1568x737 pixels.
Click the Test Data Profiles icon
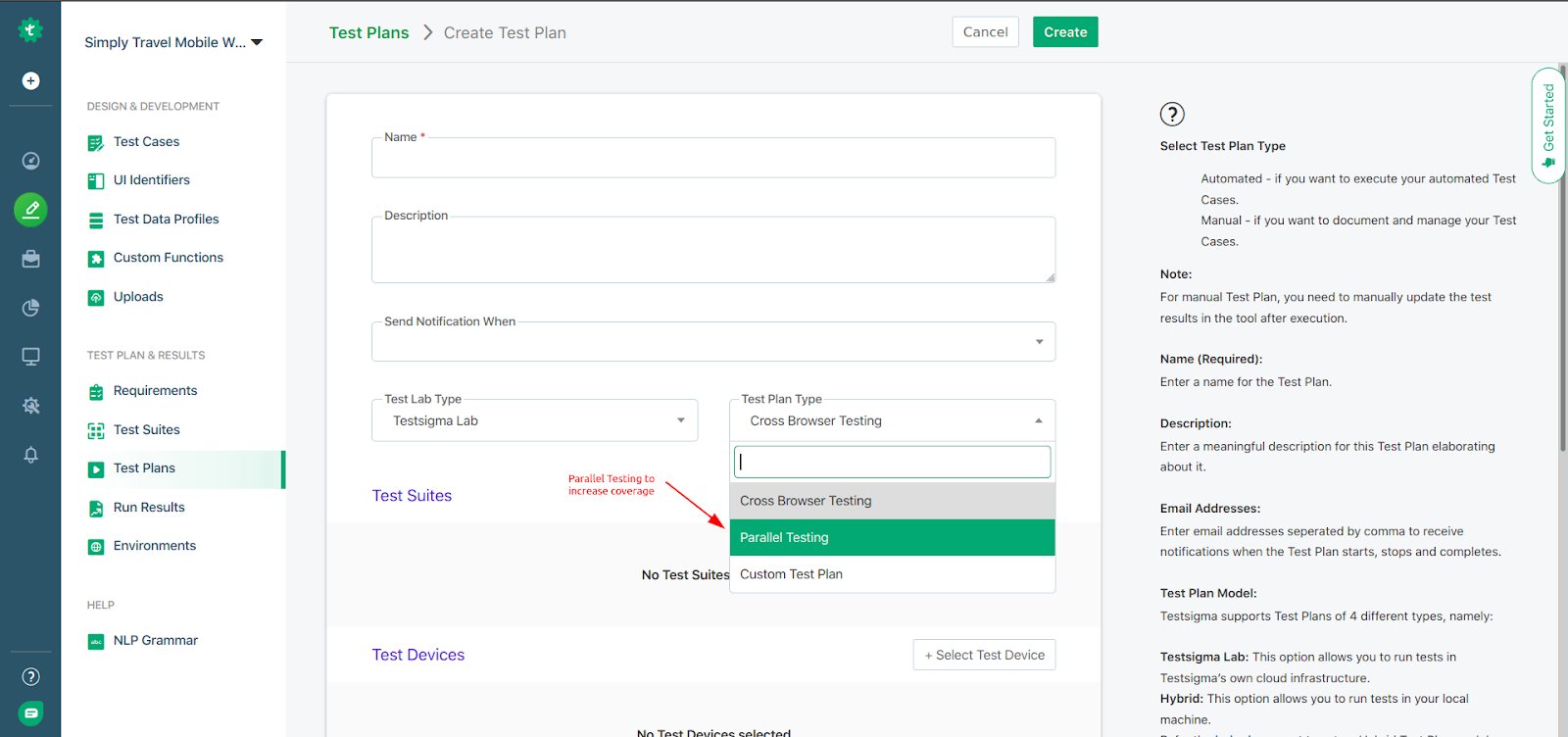coord(96,221)
